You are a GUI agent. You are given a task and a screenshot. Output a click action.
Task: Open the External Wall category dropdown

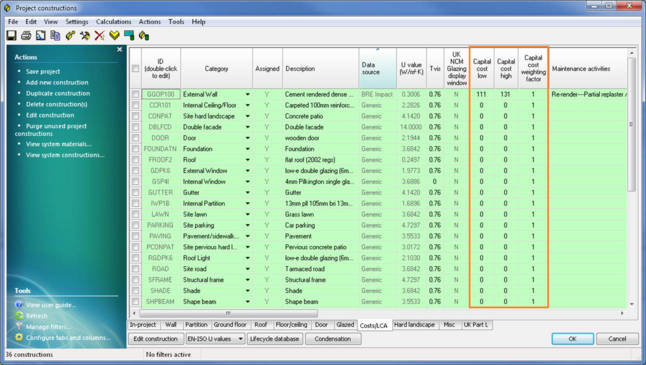248,94
